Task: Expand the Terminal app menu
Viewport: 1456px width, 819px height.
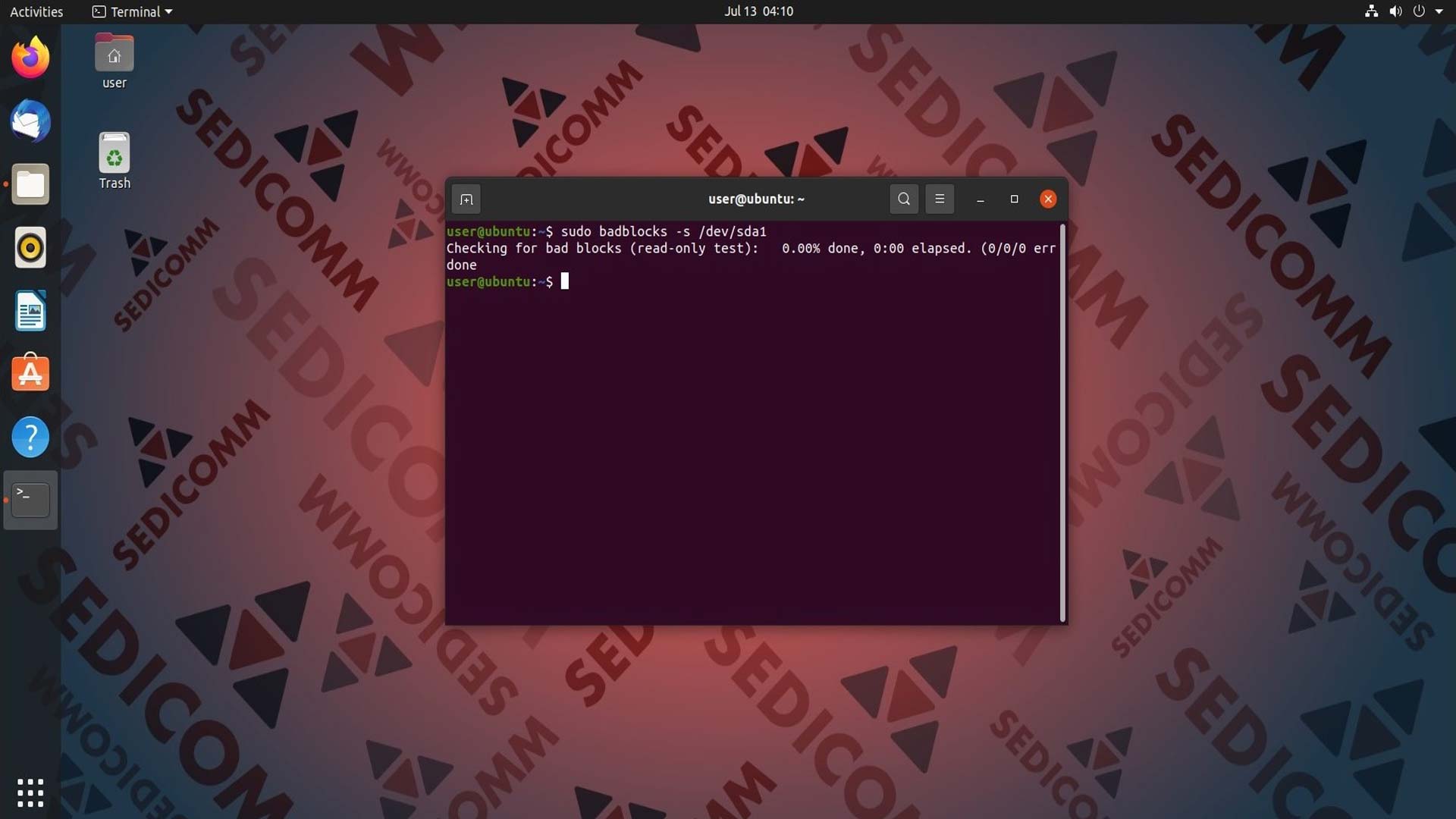Action: (x=133, y=11)
